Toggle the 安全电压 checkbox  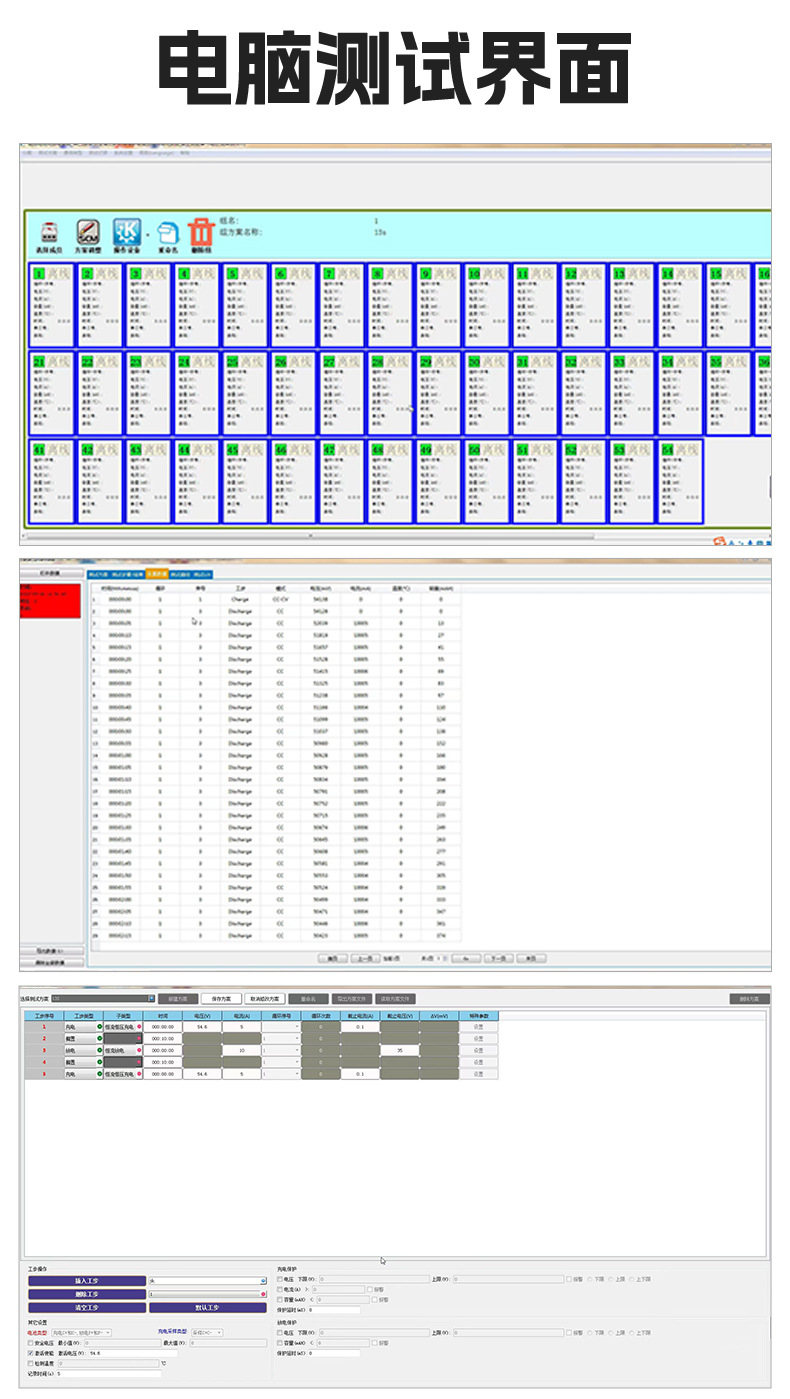pyautogui.click(x=31, y=1343)
